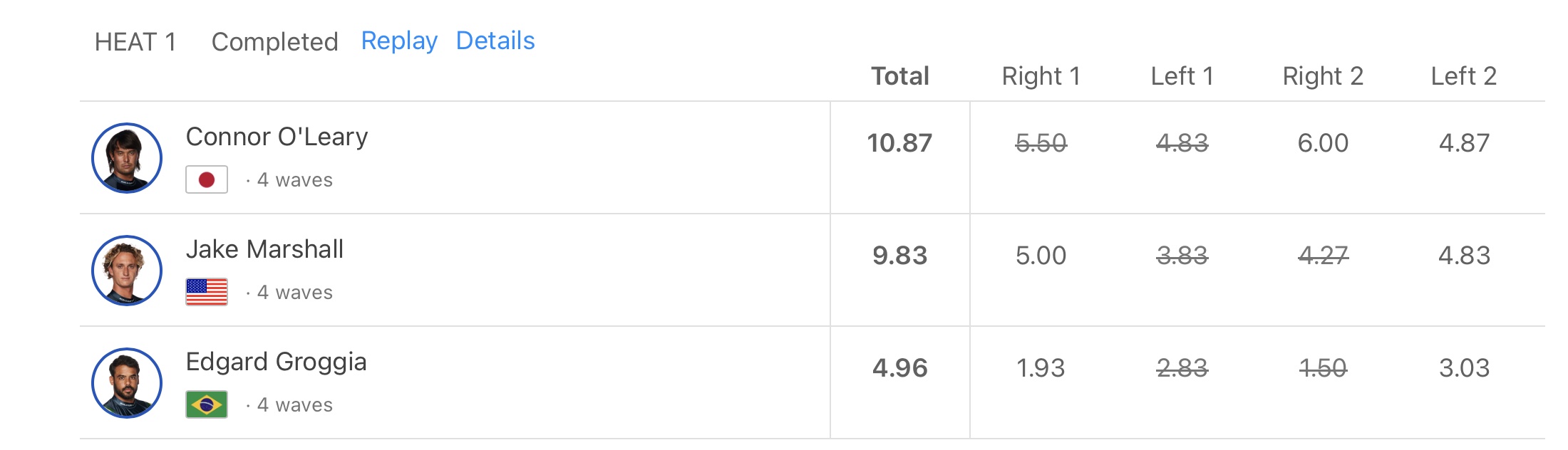Image resolution: width=1568 pixels, height=450 pixels.
Task: Click the Left 1 column header
Action: [x=1182, y=76]
